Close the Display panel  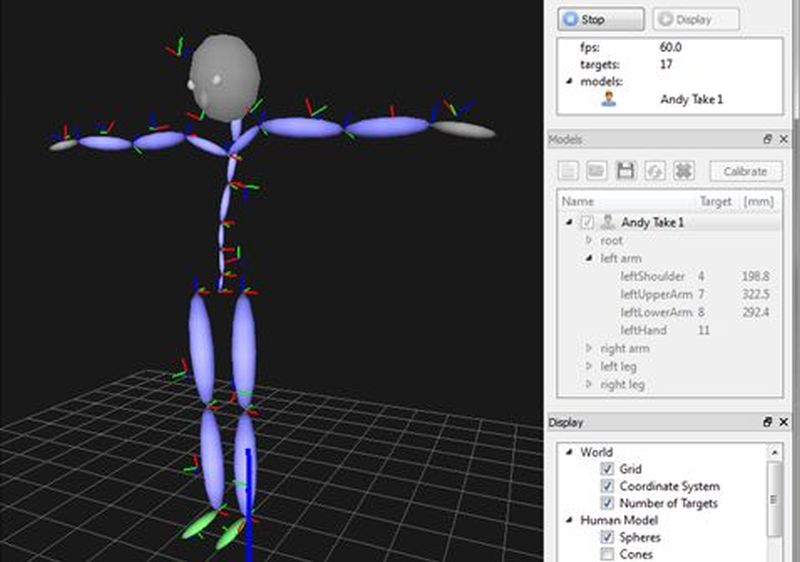[x=784, y=423]
